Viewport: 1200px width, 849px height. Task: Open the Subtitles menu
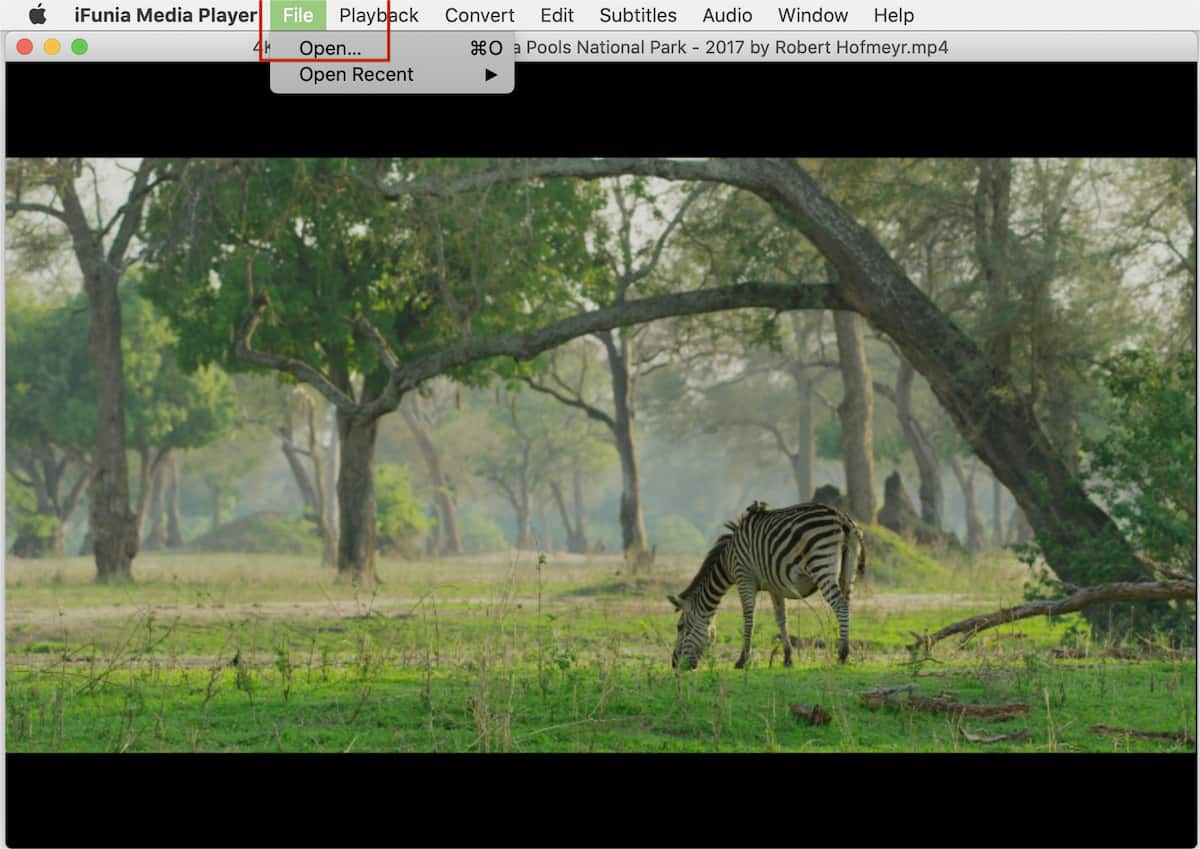click(637, 15)
